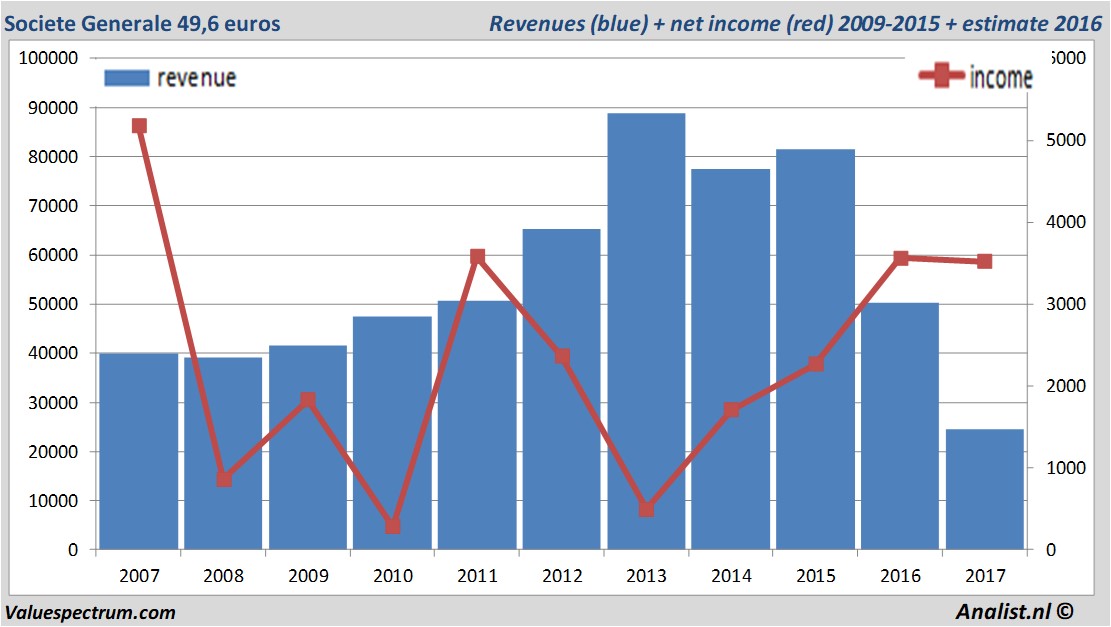Click the 1000 right axis label
Viewport: 1111px width, 627px height.
1066,468
